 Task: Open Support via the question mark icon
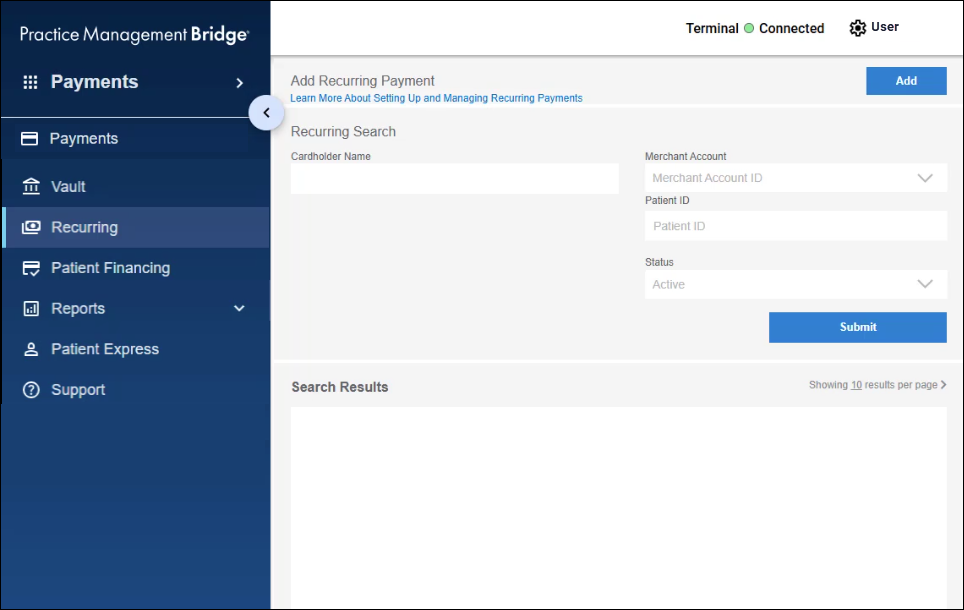pyautogui.click(x=29, y=389)
